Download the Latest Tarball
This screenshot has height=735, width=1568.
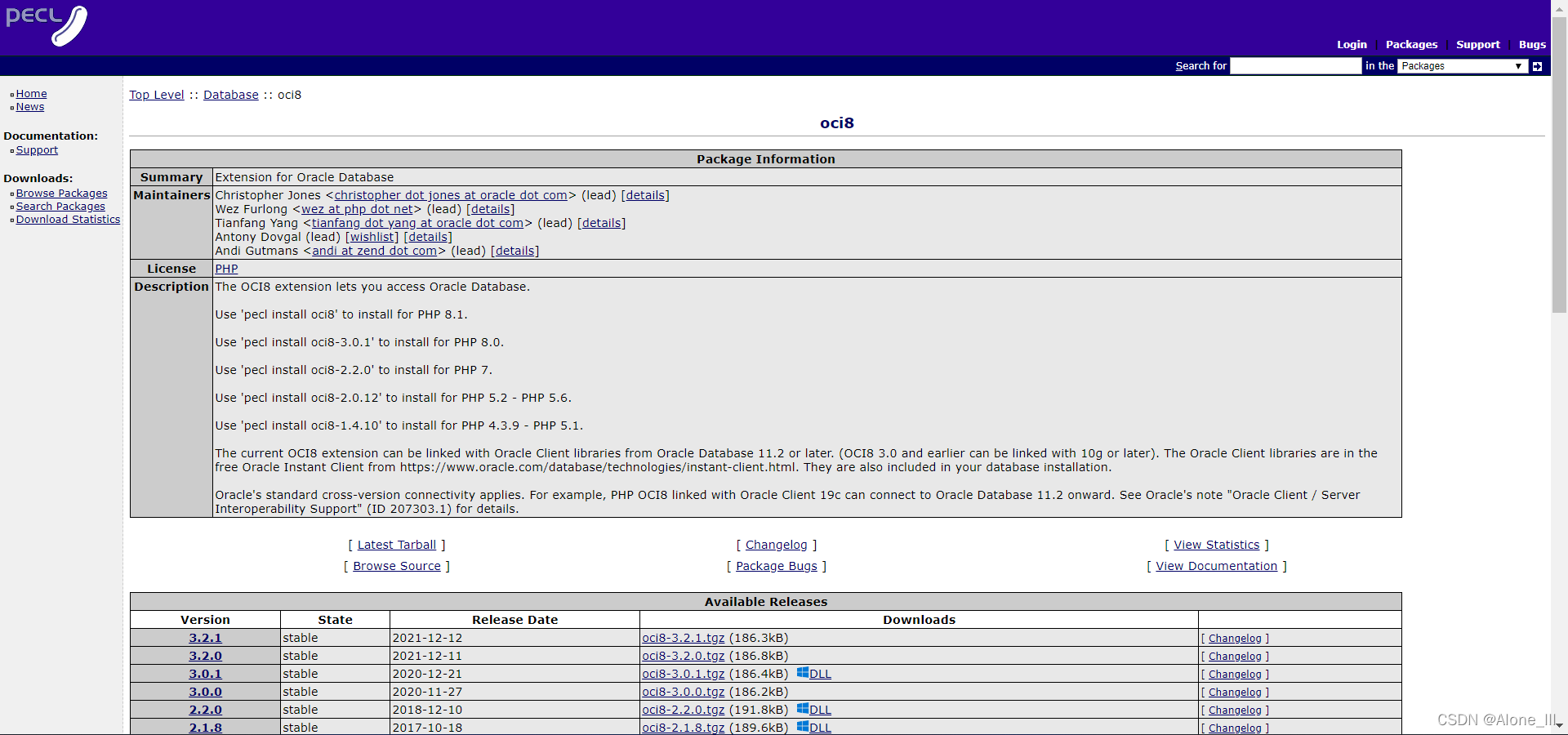[x=397, y=545]
